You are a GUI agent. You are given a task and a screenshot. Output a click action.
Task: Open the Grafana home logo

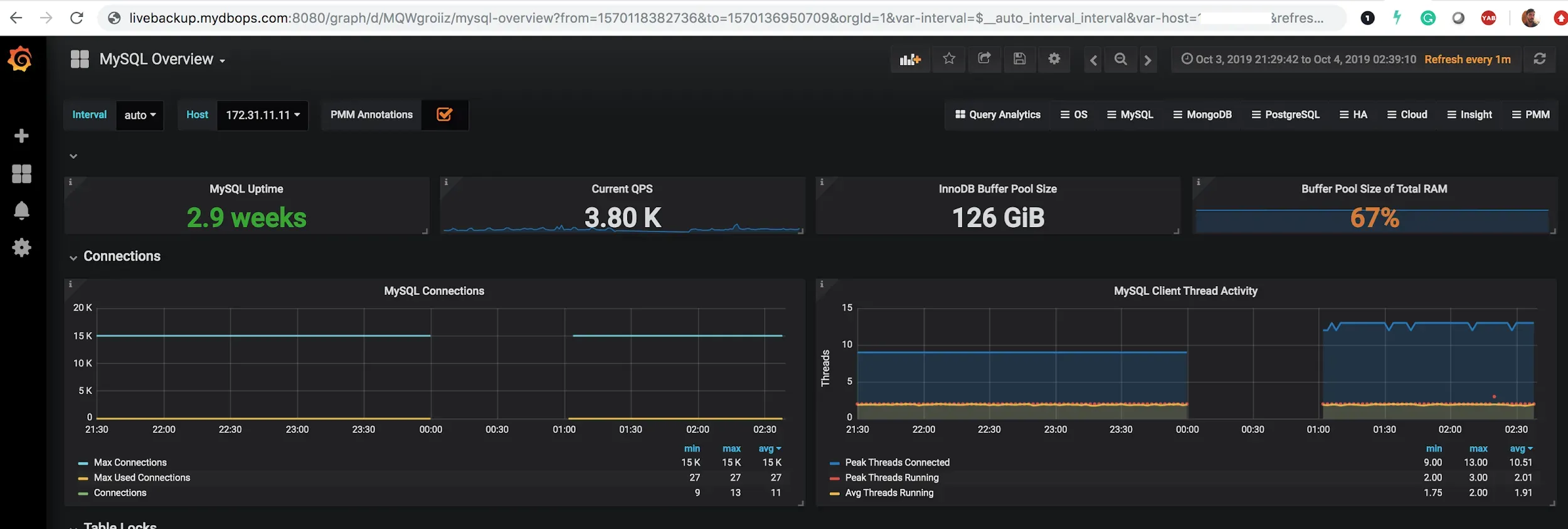pyautogui.click(x=20, y=59)
